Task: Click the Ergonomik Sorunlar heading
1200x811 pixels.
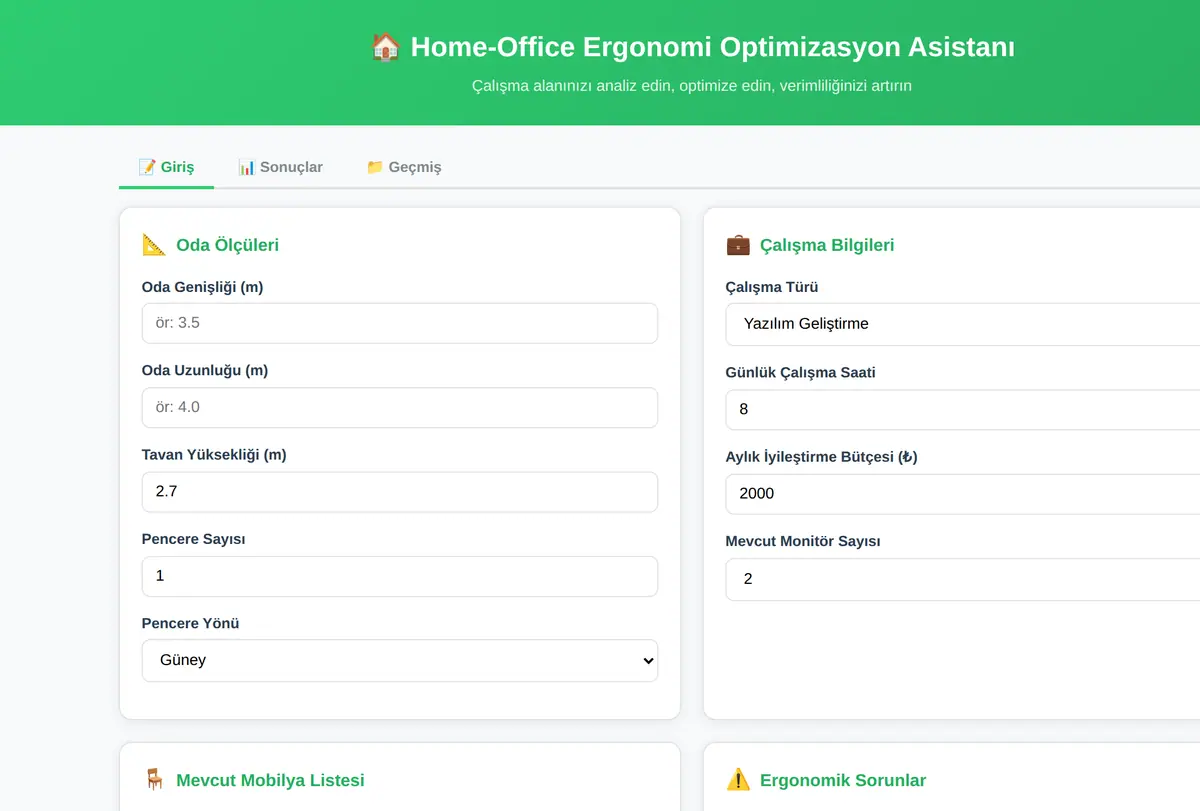Action: pos(843,780)
